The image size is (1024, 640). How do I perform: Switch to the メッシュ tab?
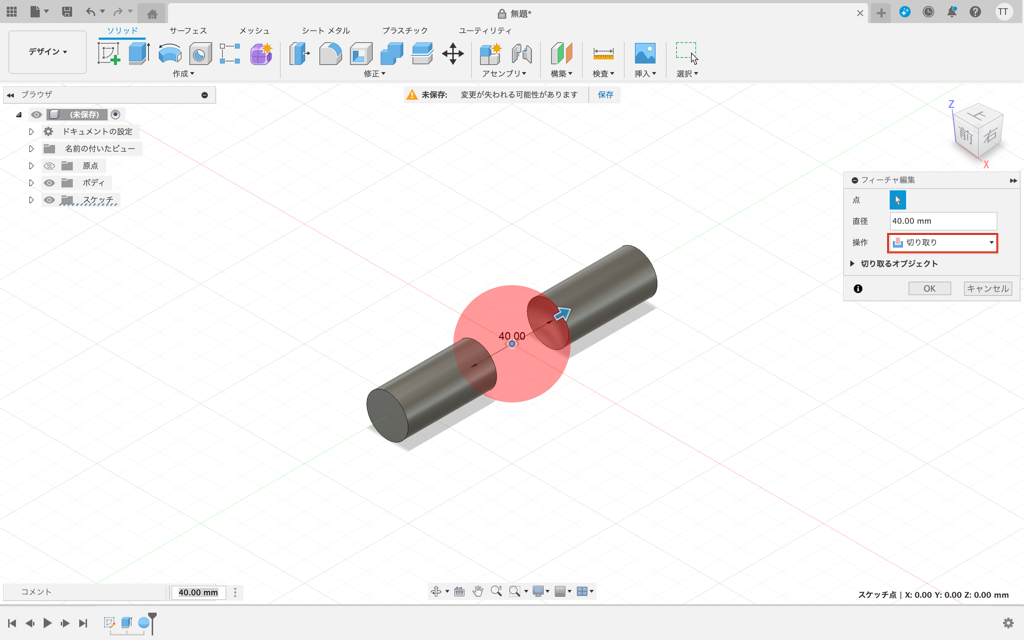tap(254, 31)
